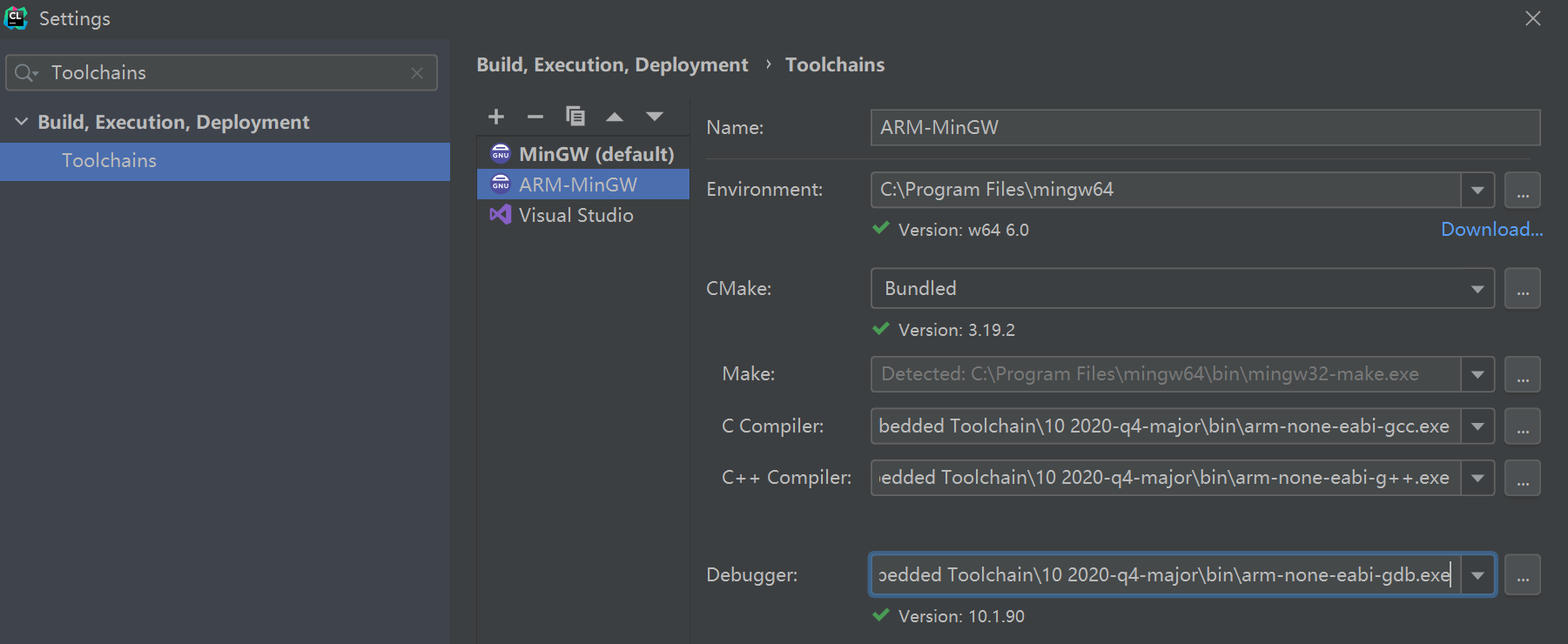Browse for C Compiler path
The image size is (1568, 644).
pos(1522,426)
